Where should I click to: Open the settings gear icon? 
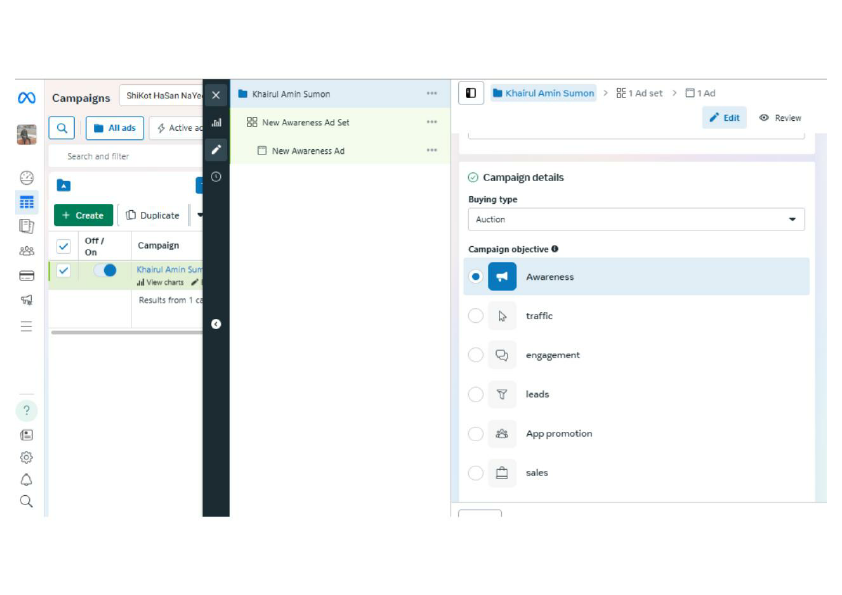[26, 457]
